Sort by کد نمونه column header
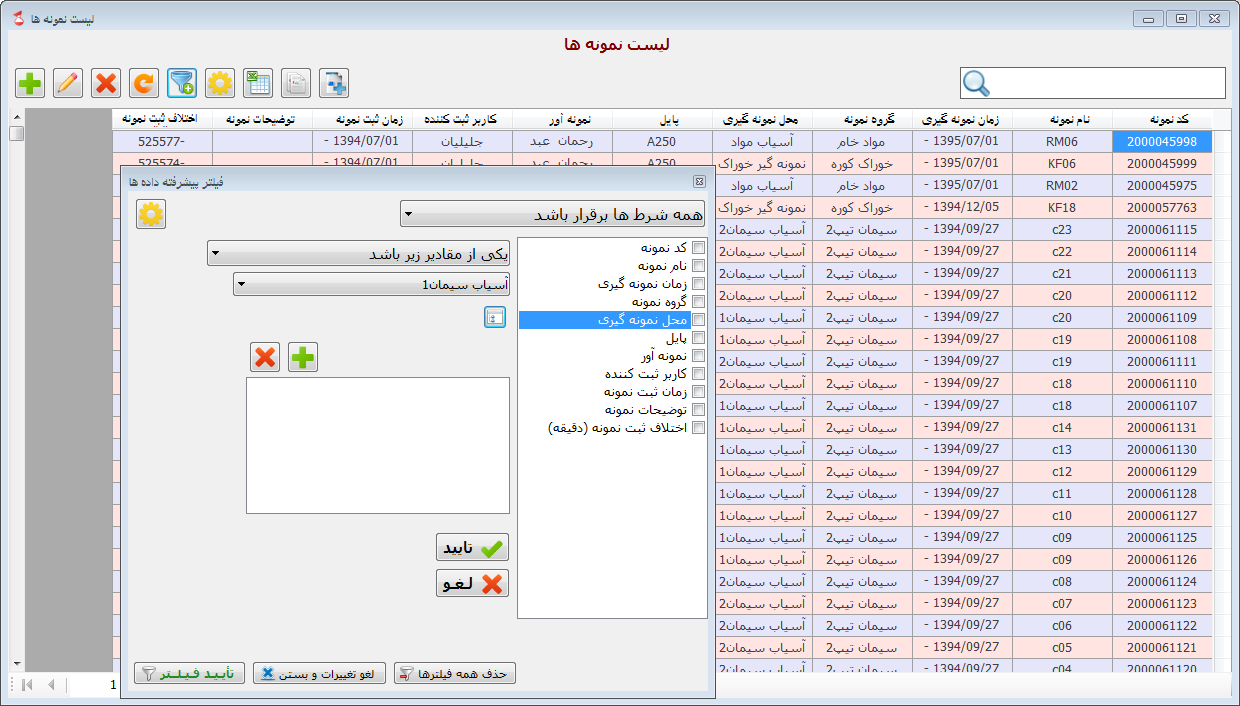The height and width of the screenshot is (706, 1240). click(x=1162, y=120)
